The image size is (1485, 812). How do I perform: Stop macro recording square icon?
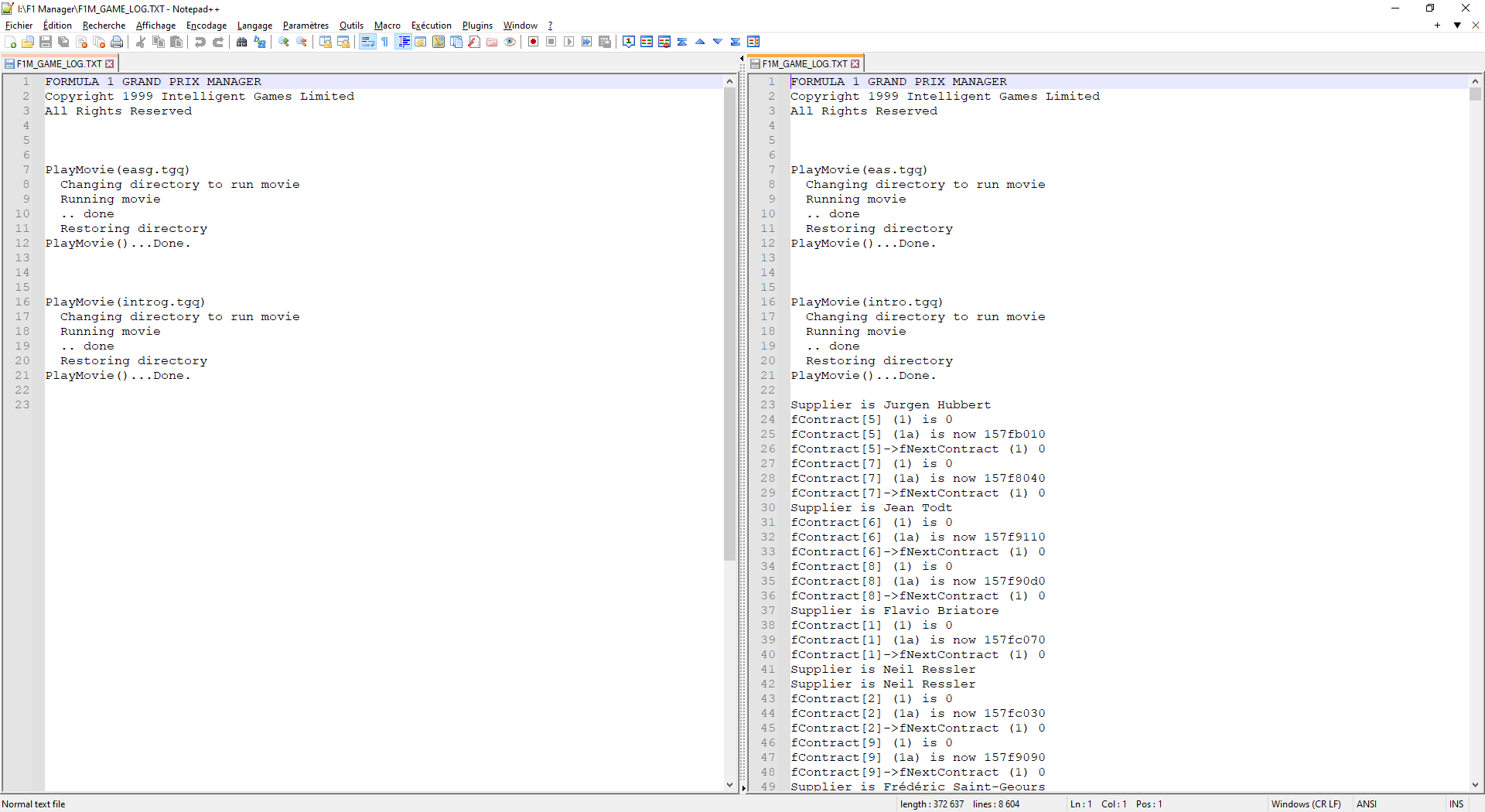[551, 42]
